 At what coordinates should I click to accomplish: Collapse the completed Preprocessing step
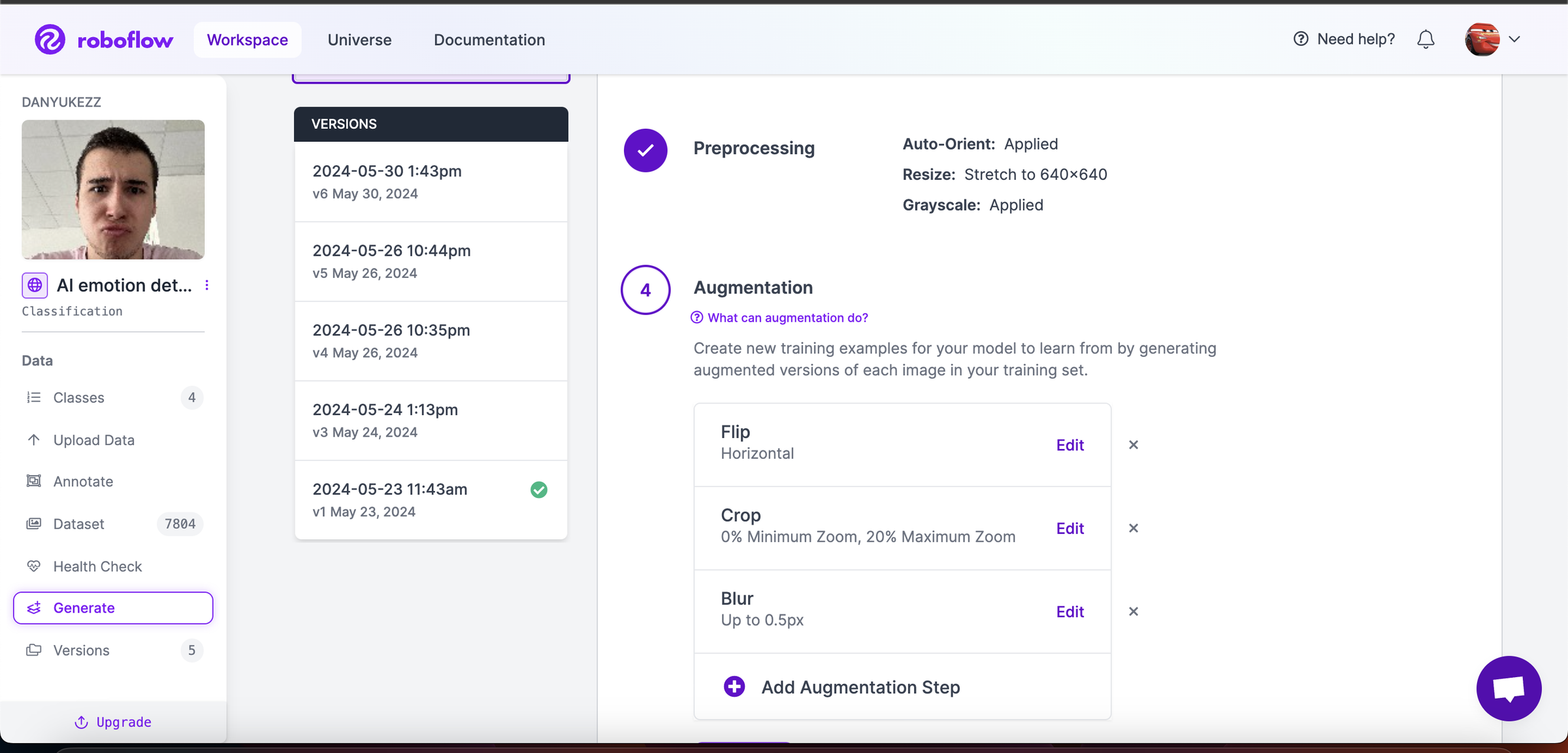tap(645, 150)
